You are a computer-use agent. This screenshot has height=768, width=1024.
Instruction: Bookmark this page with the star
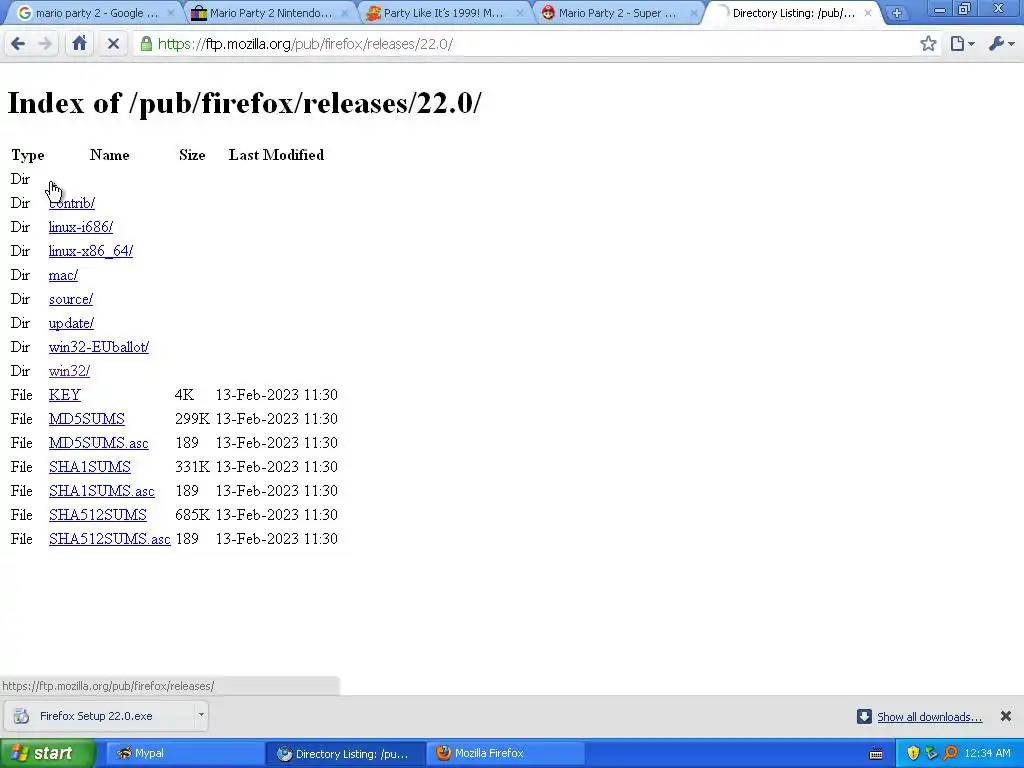928,44
